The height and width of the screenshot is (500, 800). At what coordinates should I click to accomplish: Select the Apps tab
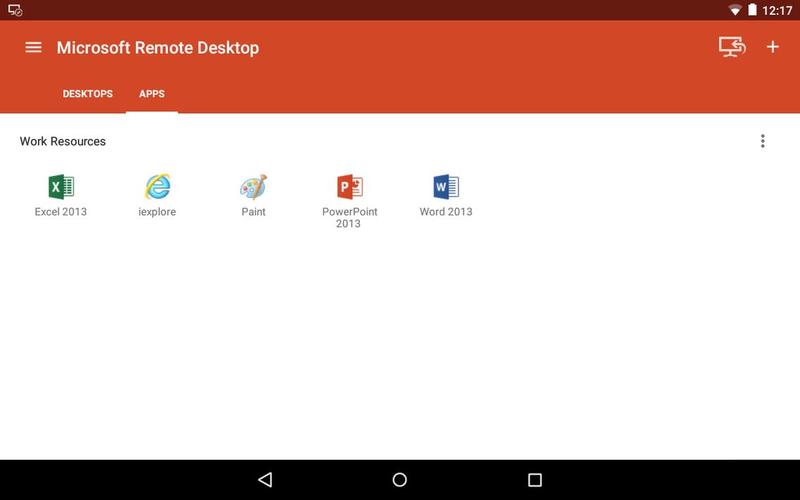152,94
